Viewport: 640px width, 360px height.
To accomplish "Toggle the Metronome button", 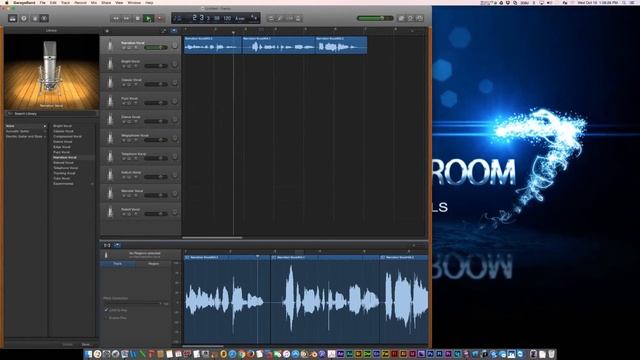I will [298, 18].
